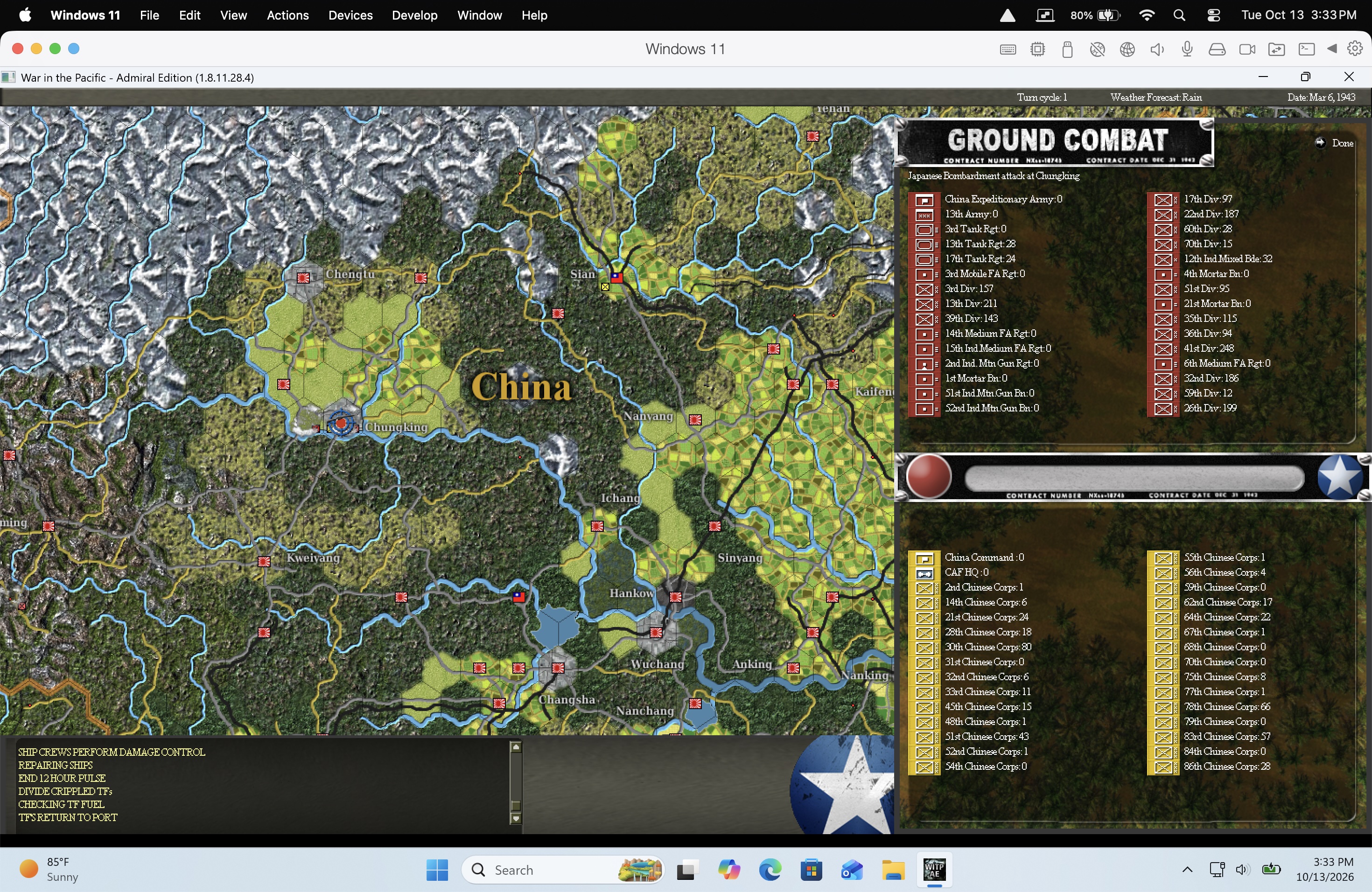This screenshot has width=1372, height=892.
Task: Select the 78th Chinese Corps unit icon
Action: pos(1163,708)
